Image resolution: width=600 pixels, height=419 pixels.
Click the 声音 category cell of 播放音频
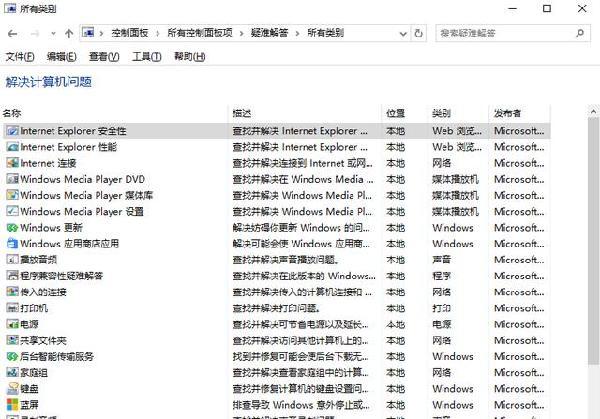click(441, 259)
